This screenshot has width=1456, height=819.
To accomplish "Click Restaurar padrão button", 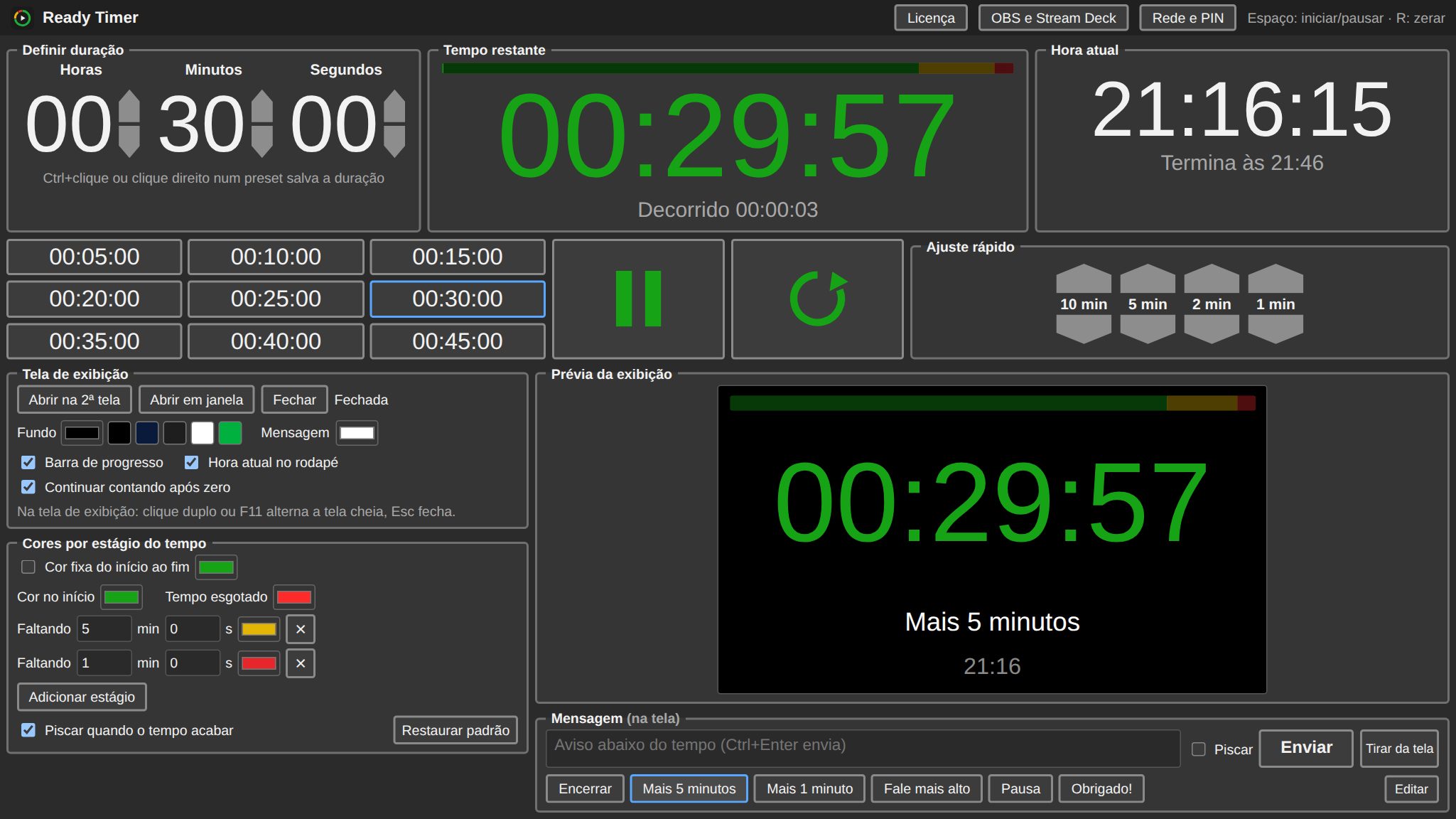I will pyautogui.click(x=455, y=730).
